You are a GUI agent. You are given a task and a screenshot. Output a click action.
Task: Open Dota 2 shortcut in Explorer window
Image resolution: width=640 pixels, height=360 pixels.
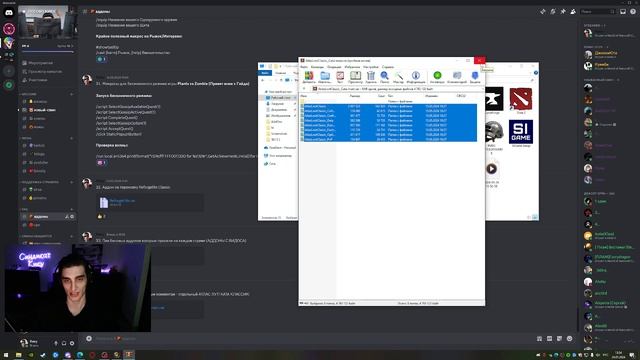[521, 100]
